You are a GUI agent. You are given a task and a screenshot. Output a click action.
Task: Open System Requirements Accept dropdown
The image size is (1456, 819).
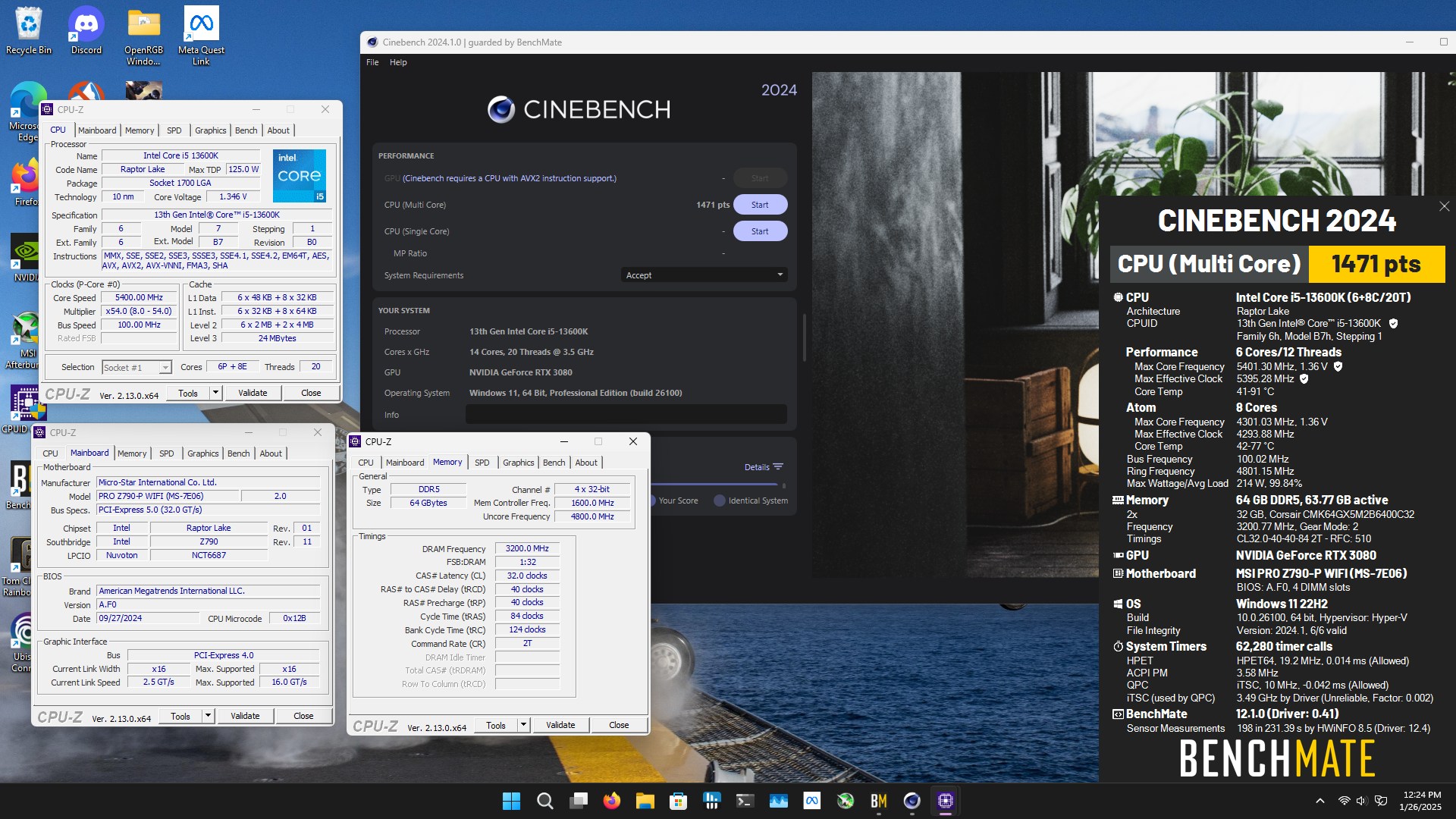pos(704,275)
